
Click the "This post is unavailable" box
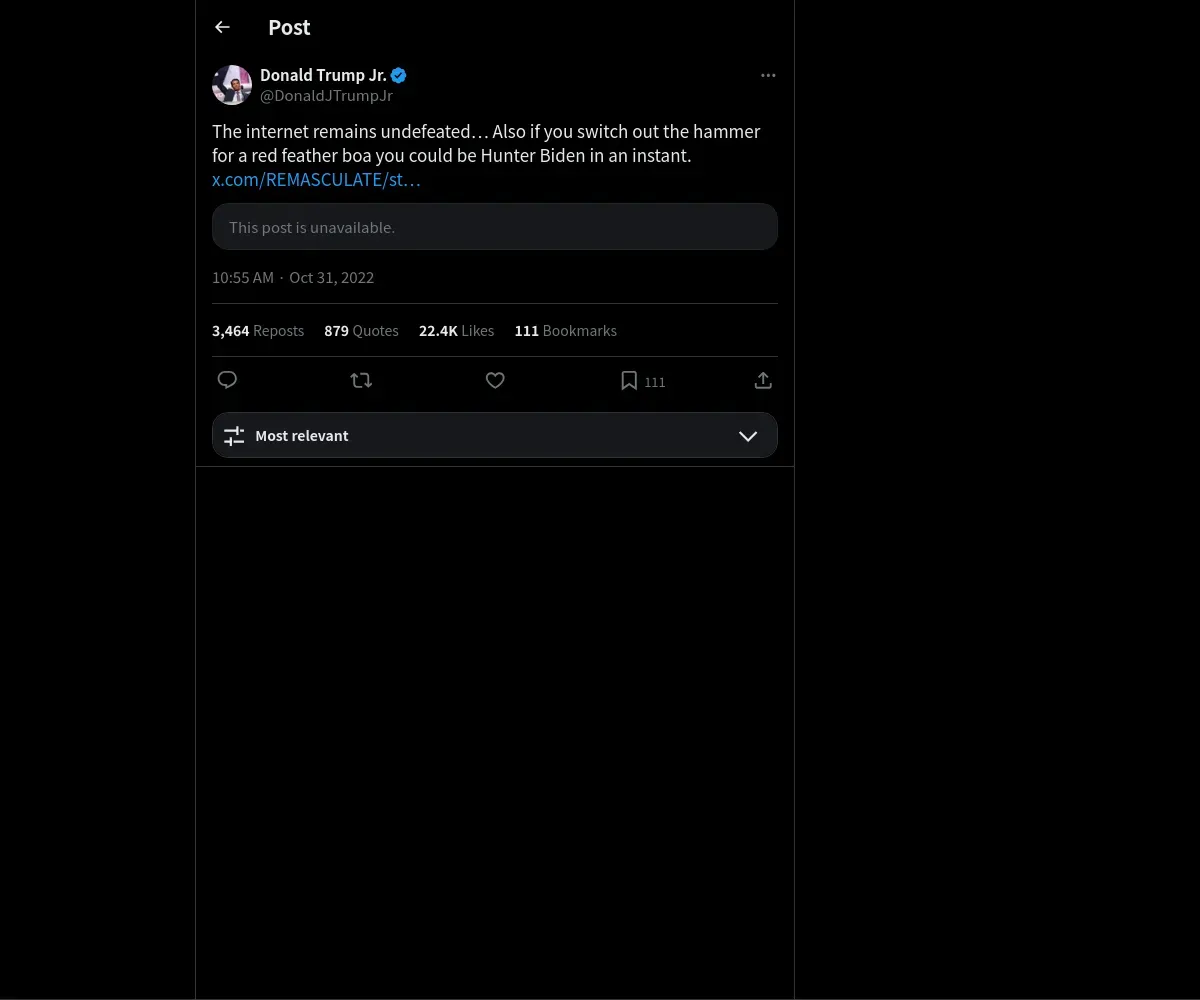tap(494, 227)
